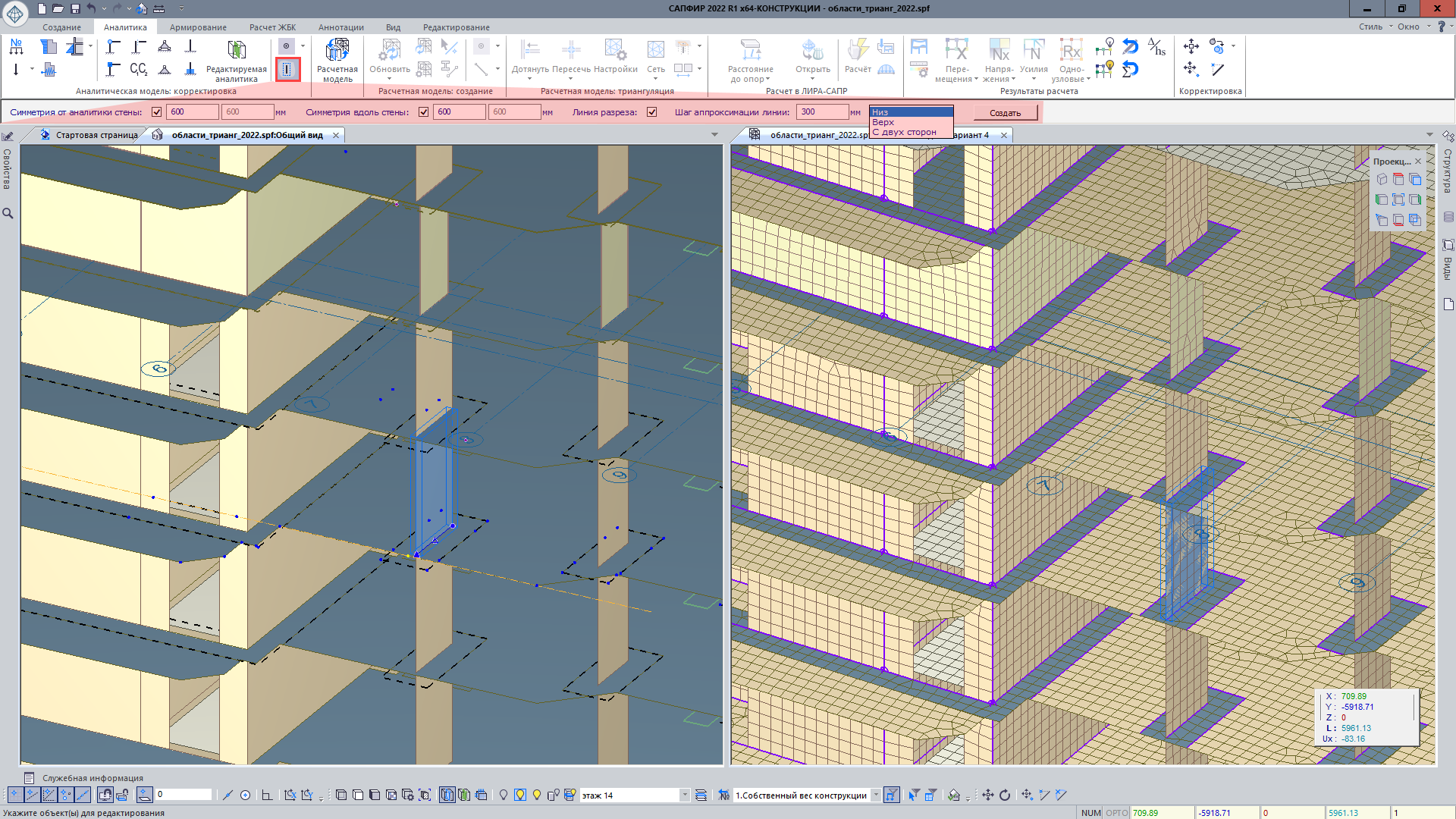The height and width of the screenshot is (819, 1456).
Task: Click the save file icon in title bar
Action: pos(75,8)
